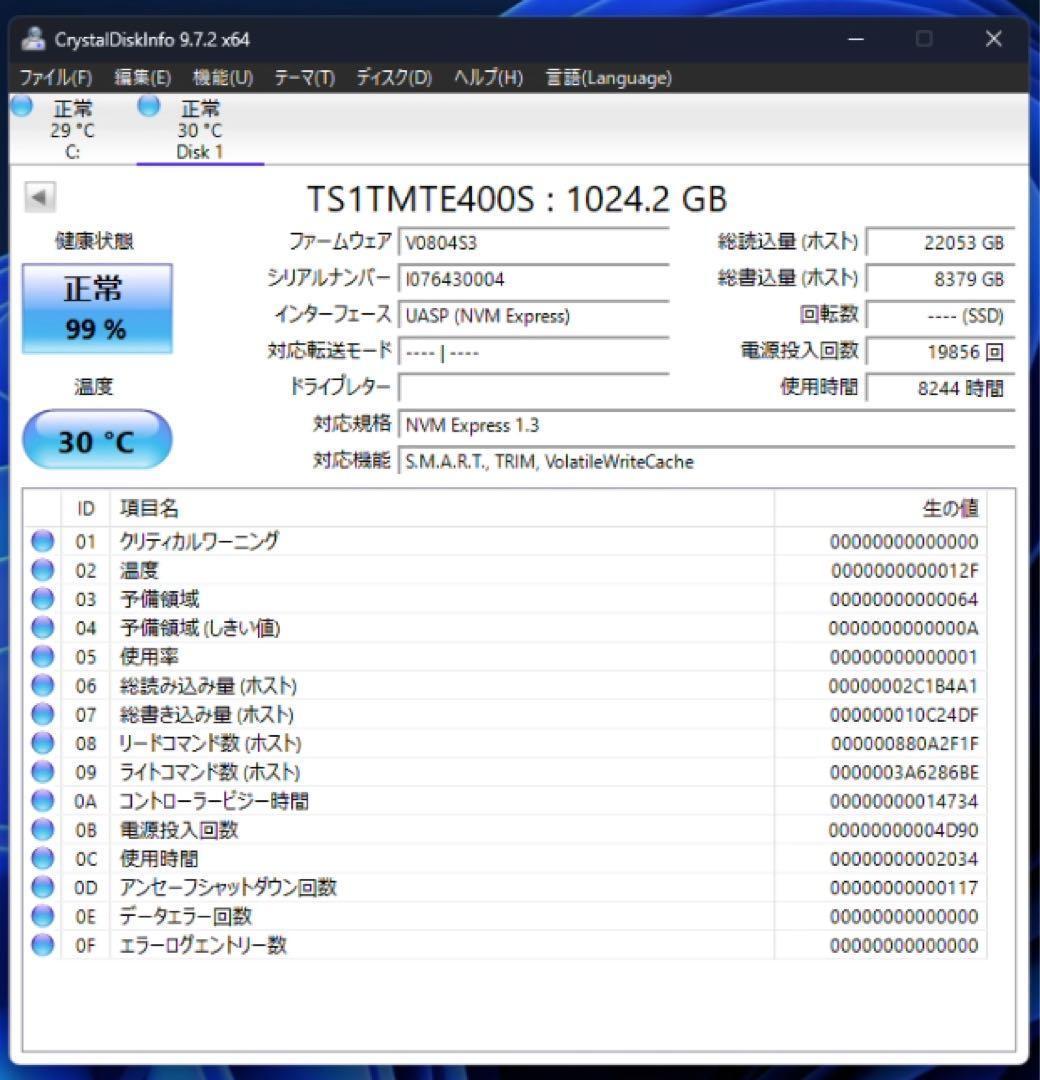Open the テーマ(T) menu
Image resolution: width=1040 pixels, height=1080 pixels.
[x=305, y=77]
